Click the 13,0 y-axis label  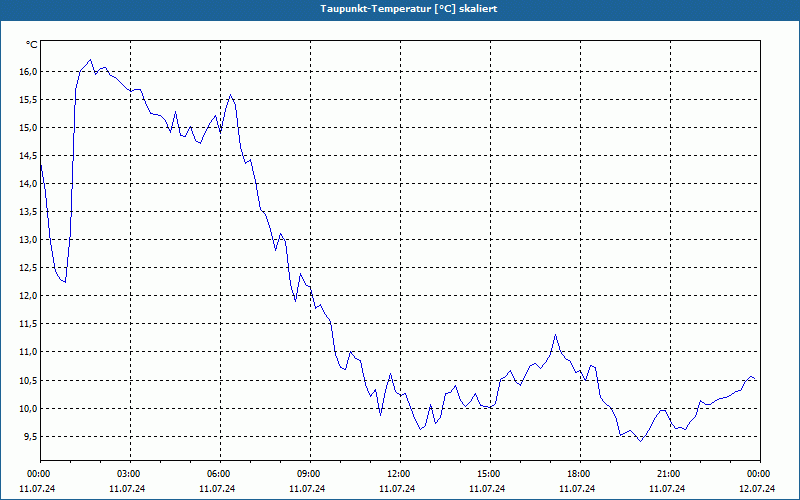pyautogui.click(x=29, y=240)
